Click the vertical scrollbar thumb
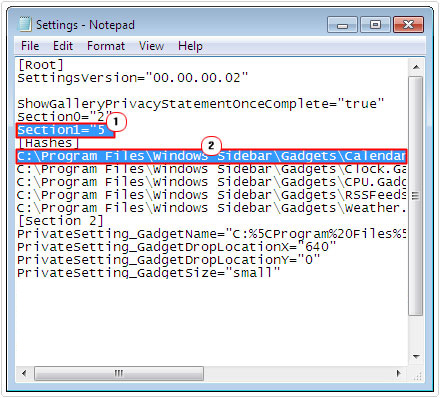Viewport: 440px width, 398px height. (x=416, y=196)
